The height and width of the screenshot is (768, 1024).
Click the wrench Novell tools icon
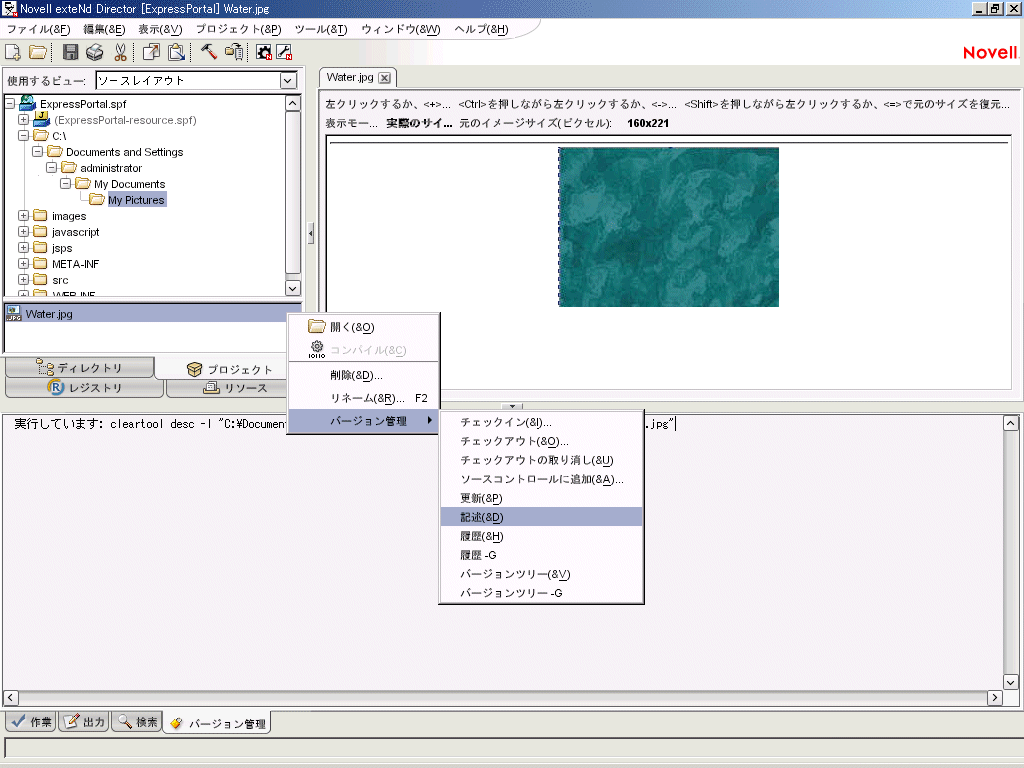[x=284, y=52]
